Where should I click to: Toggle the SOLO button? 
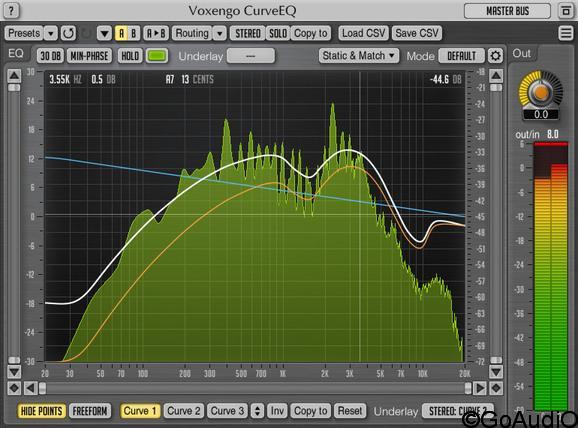click(278, 34)
